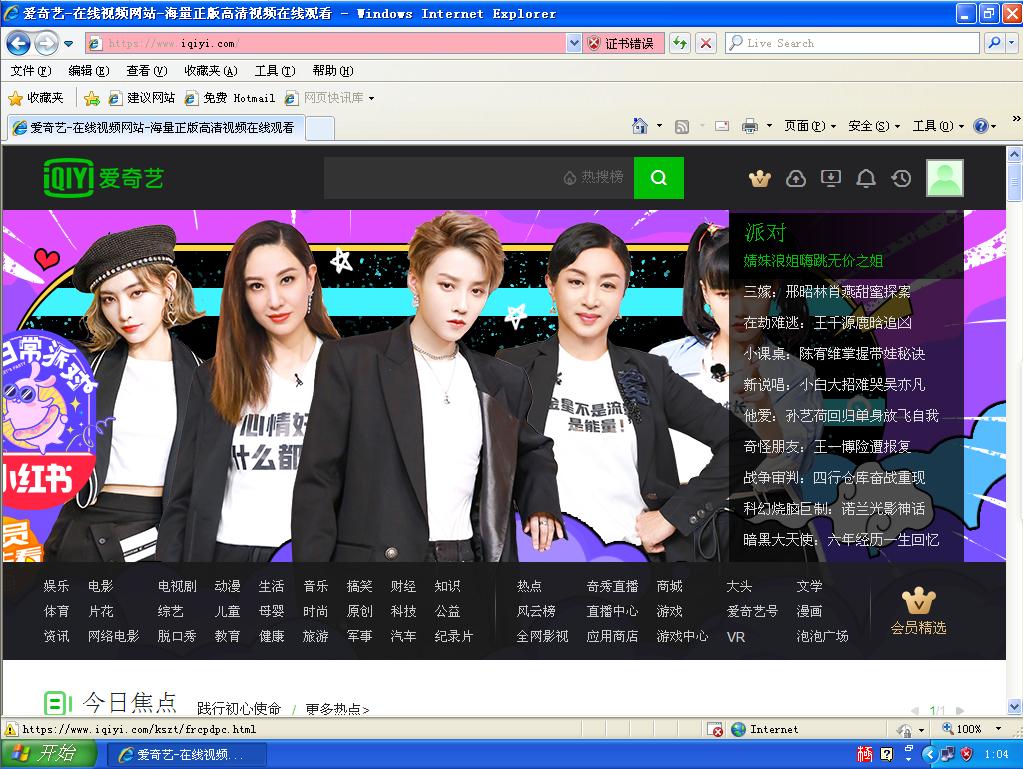Click the green search magnifier button

658,178
